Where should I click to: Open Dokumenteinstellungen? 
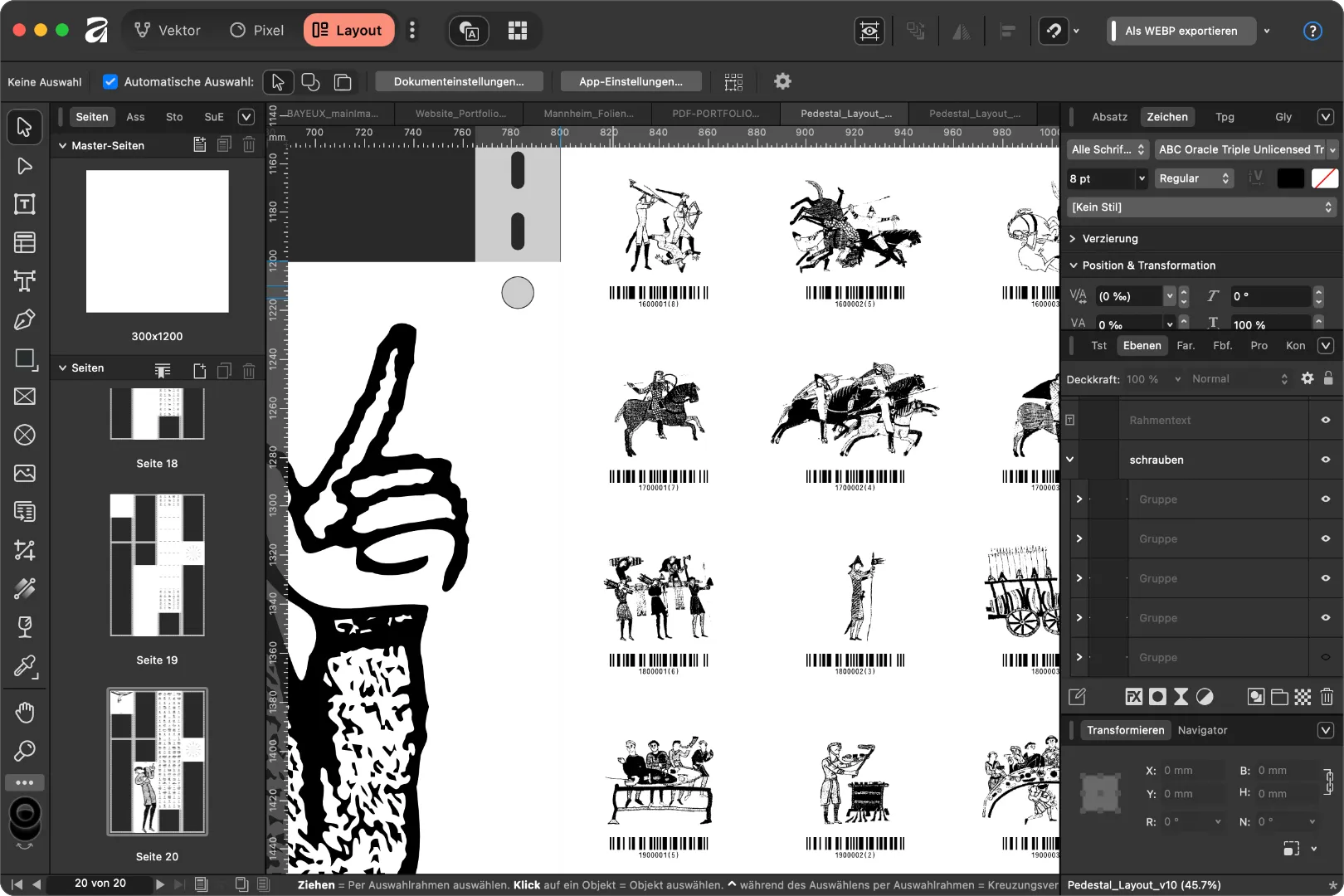(x=459, y=81)
